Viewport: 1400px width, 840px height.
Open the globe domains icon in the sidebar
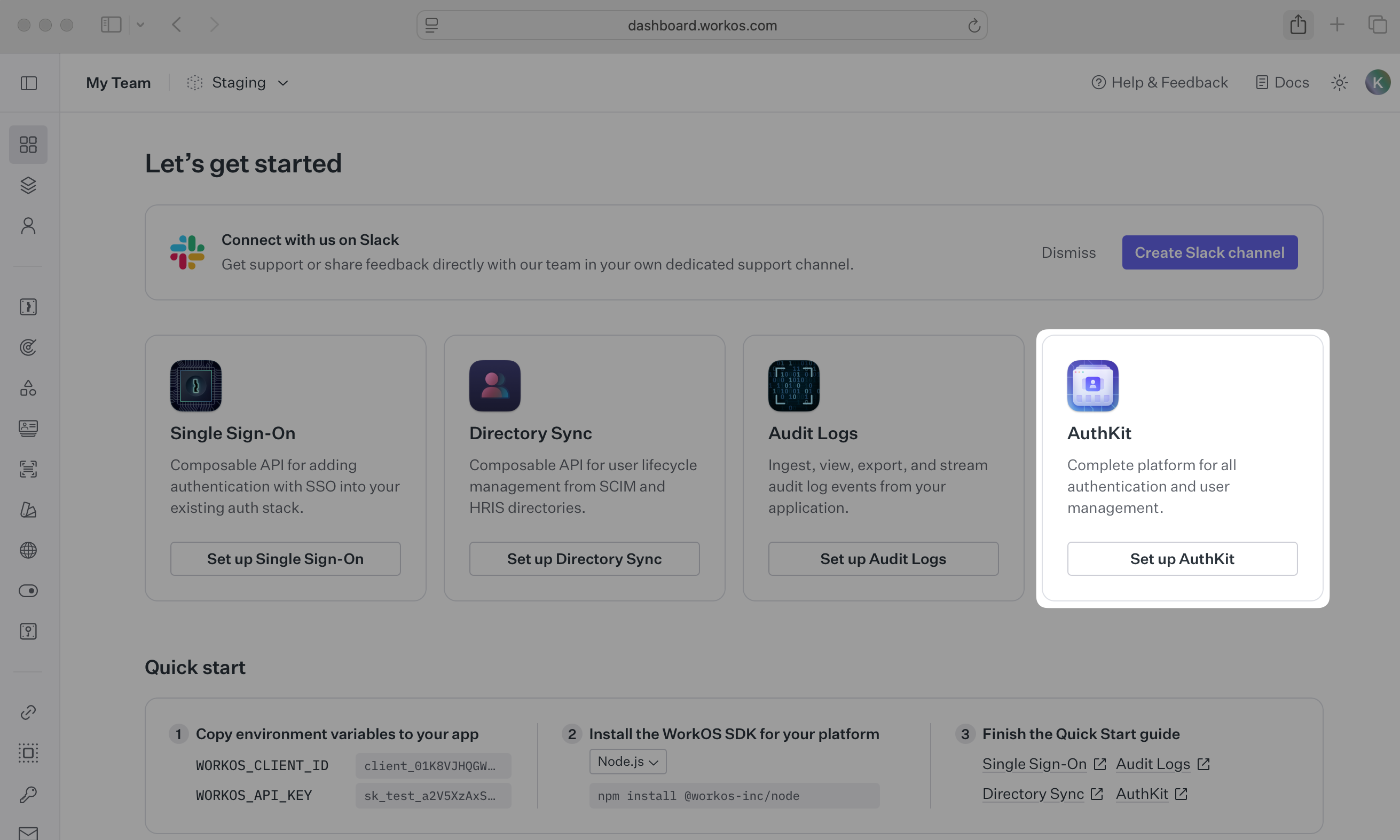click(x=28, y=550)
